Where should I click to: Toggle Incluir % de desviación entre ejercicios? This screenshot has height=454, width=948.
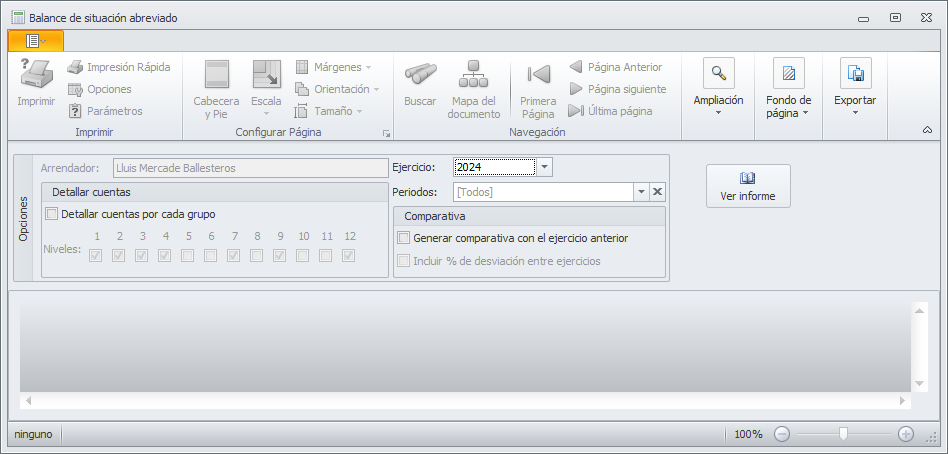point(403,261)
